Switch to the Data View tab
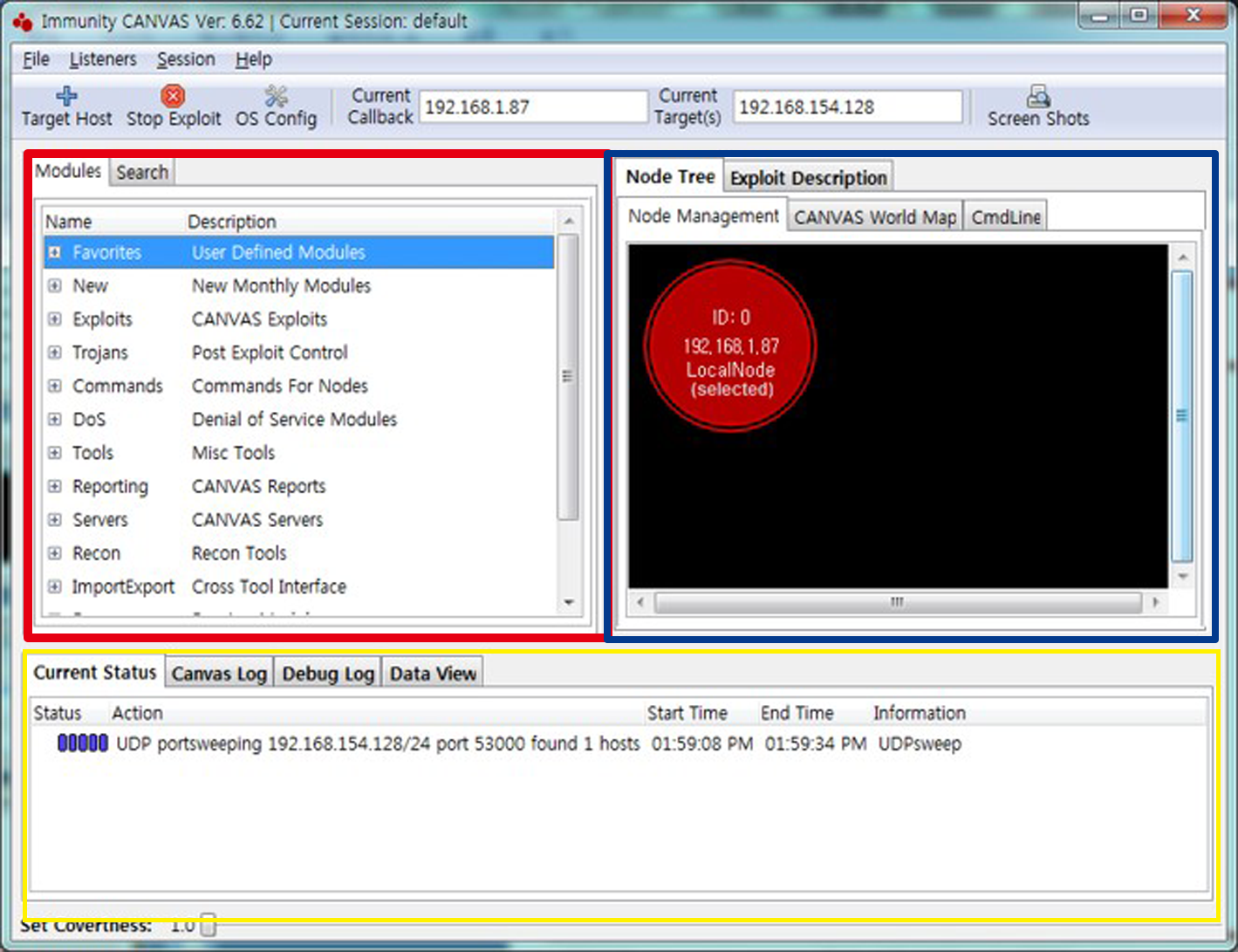 433,674
